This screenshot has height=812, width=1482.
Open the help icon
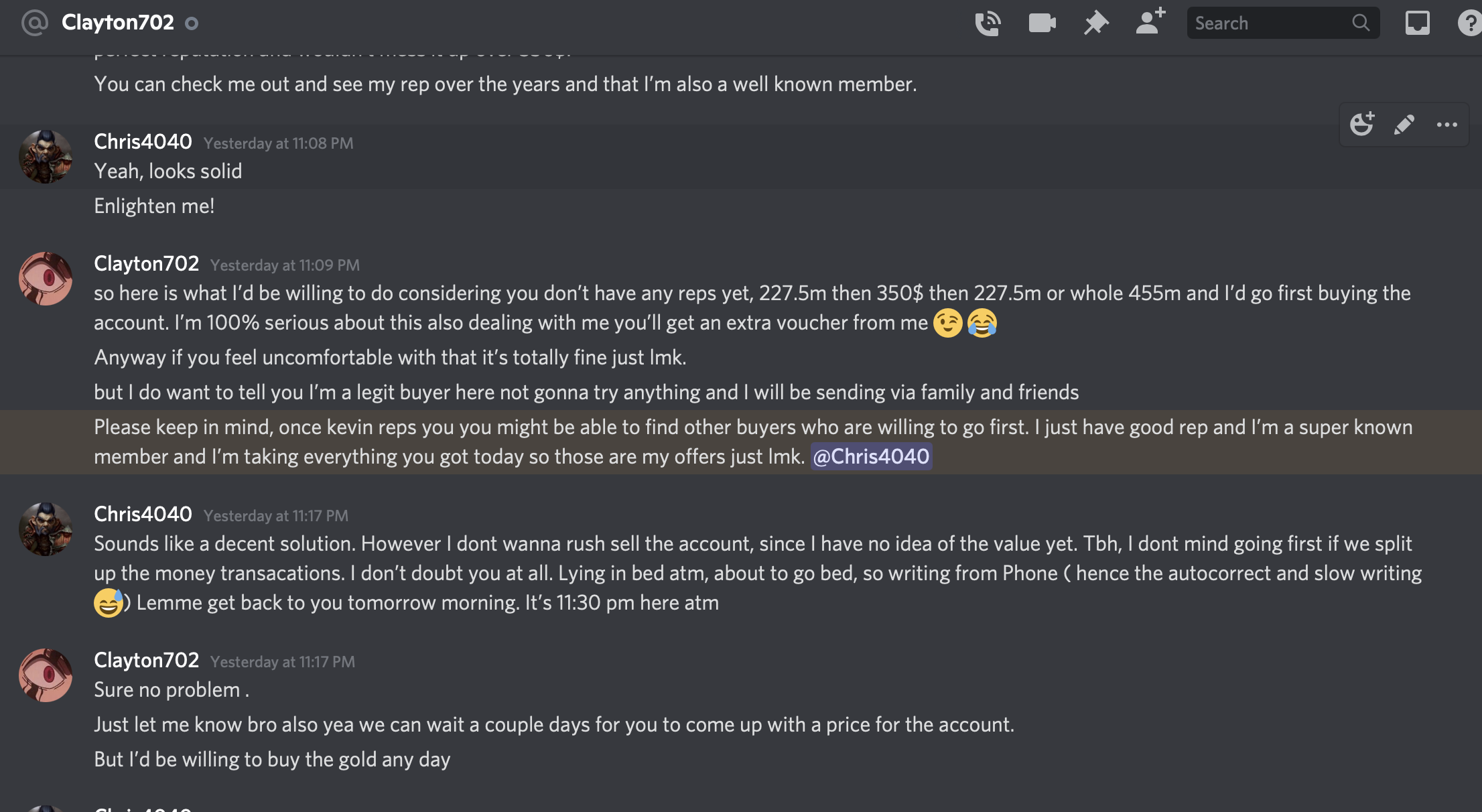(x=1470, y=23)
